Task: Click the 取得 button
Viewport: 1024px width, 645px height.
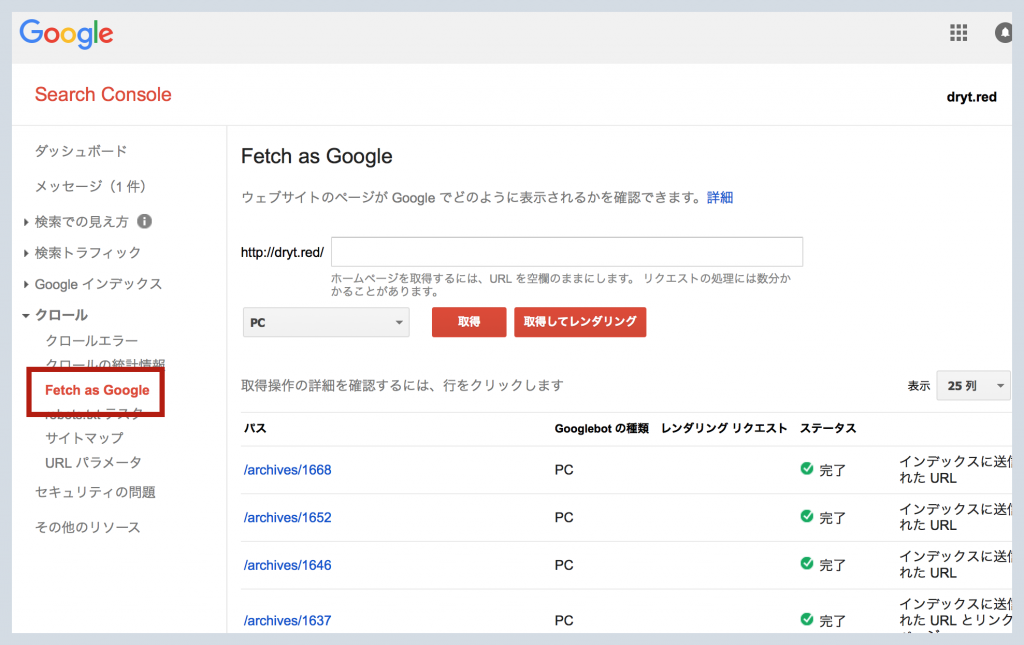Action: [x=468, y=322]
